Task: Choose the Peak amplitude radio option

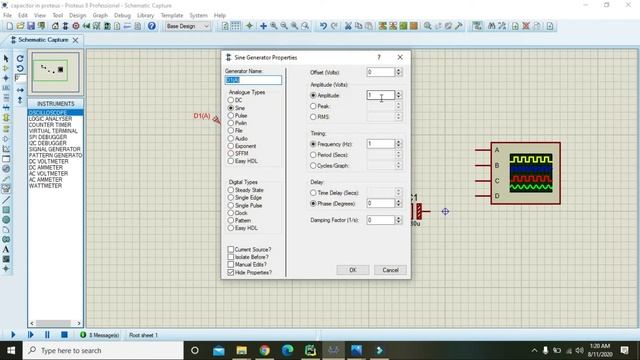Action: (313, 106)
